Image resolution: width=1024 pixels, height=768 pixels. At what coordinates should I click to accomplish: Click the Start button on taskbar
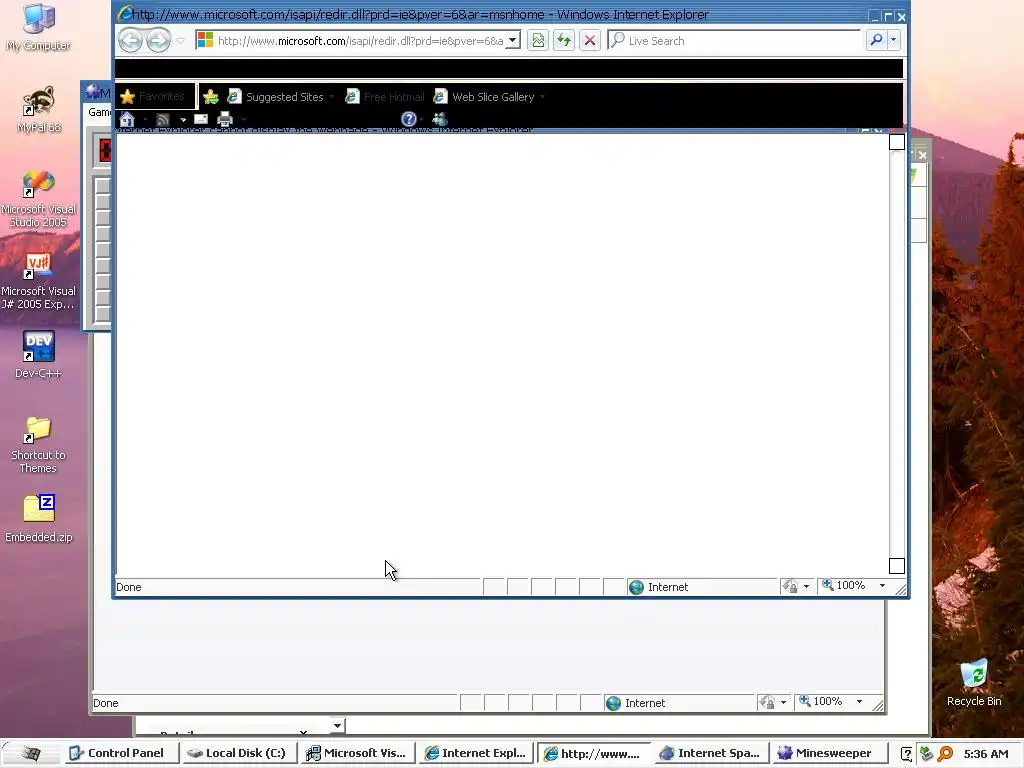point(30,753)
